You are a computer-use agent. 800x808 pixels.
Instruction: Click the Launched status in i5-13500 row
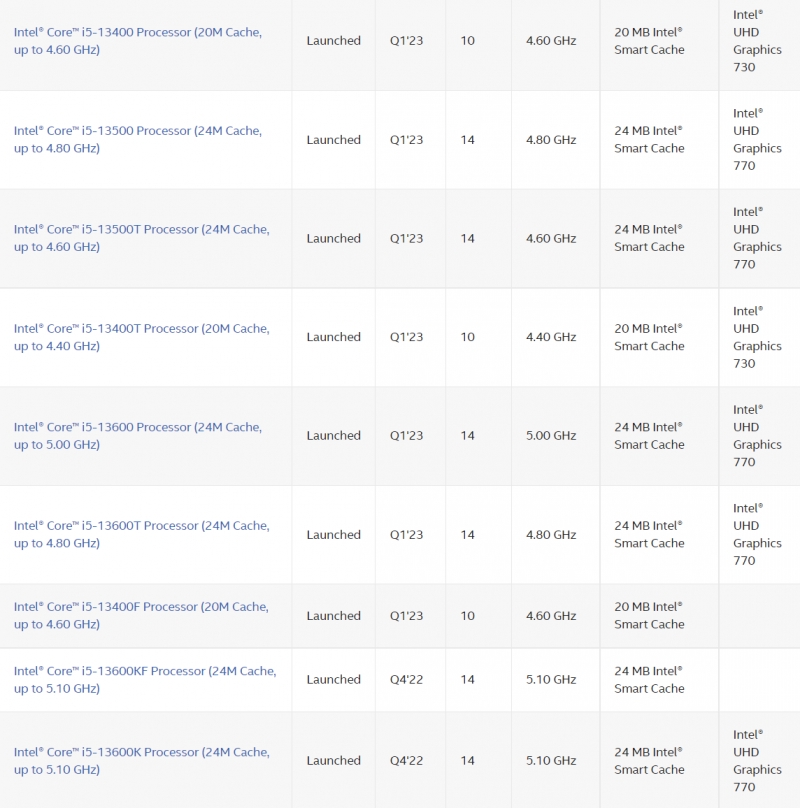[334, 140]
